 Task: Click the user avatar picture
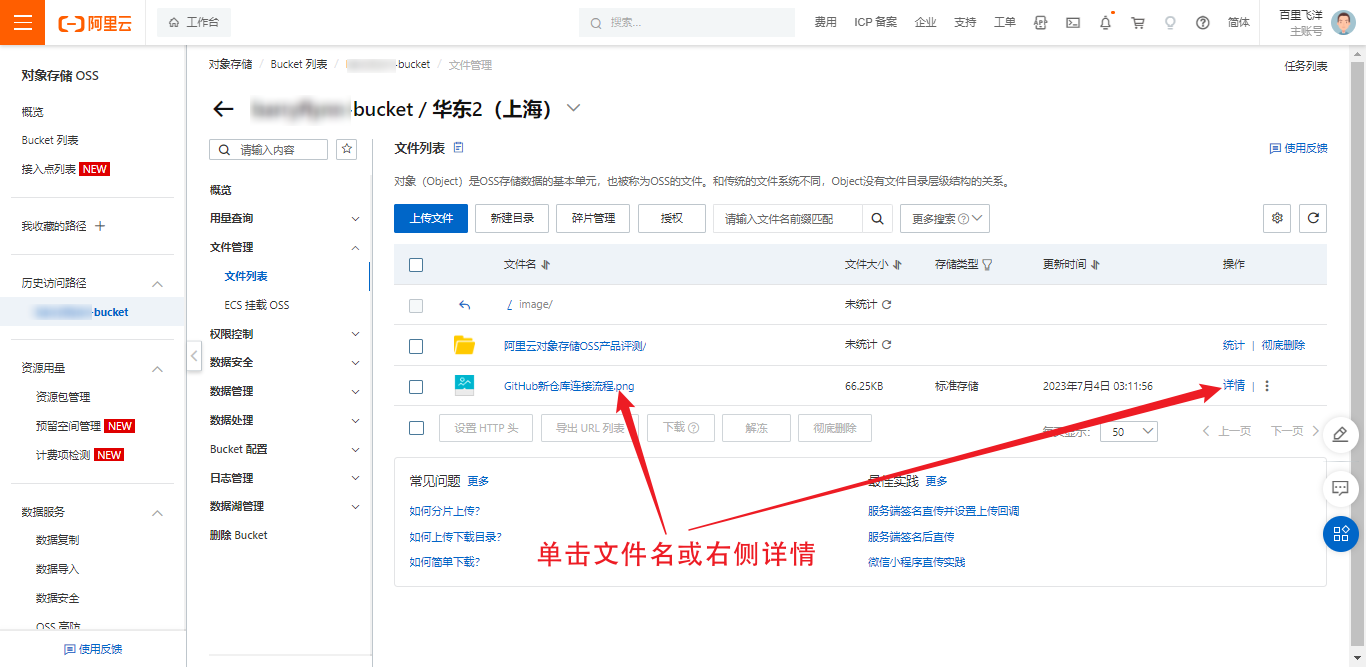coord(1343,22)
